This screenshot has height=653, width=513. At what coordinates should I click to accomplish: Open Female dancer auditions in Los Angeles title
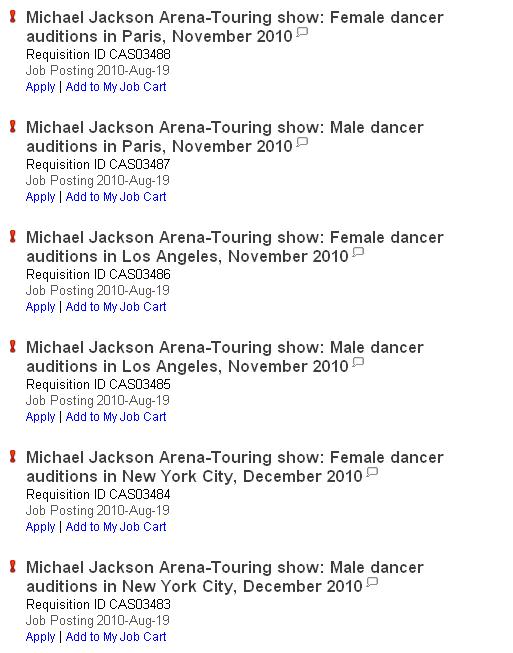[235, 247]
